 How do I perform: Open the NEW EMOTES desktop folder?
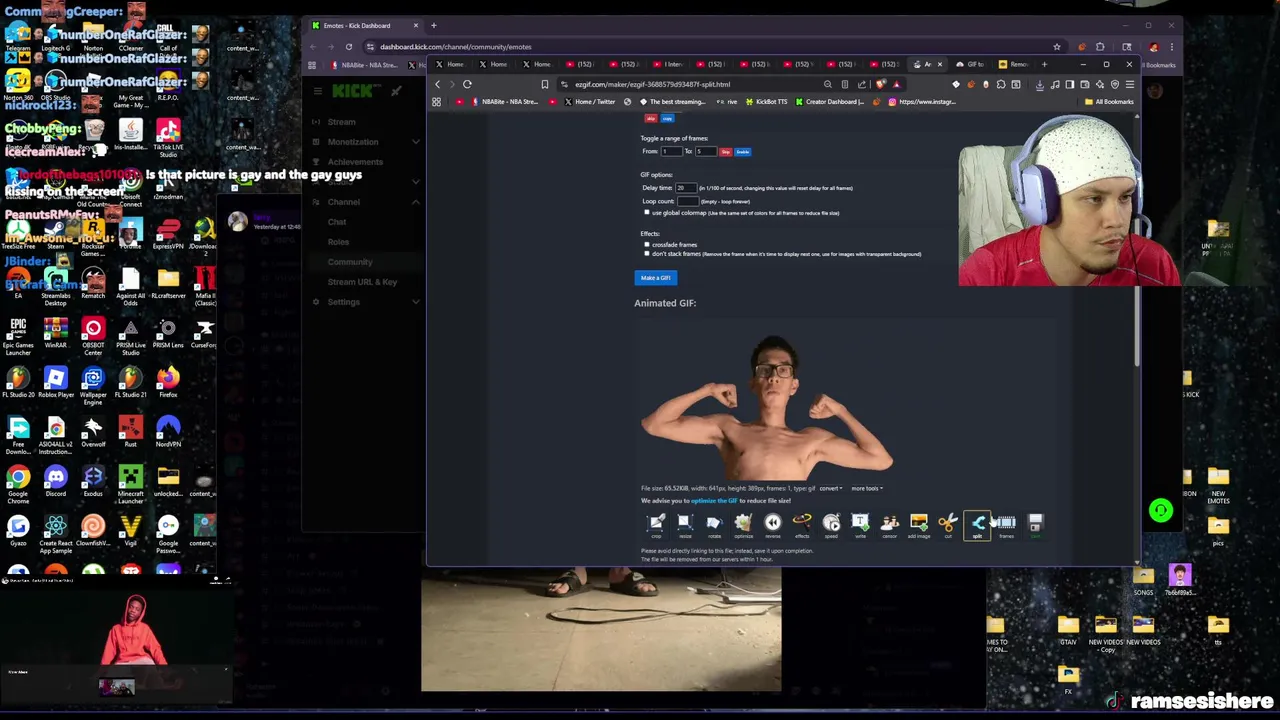point(1218,486)
